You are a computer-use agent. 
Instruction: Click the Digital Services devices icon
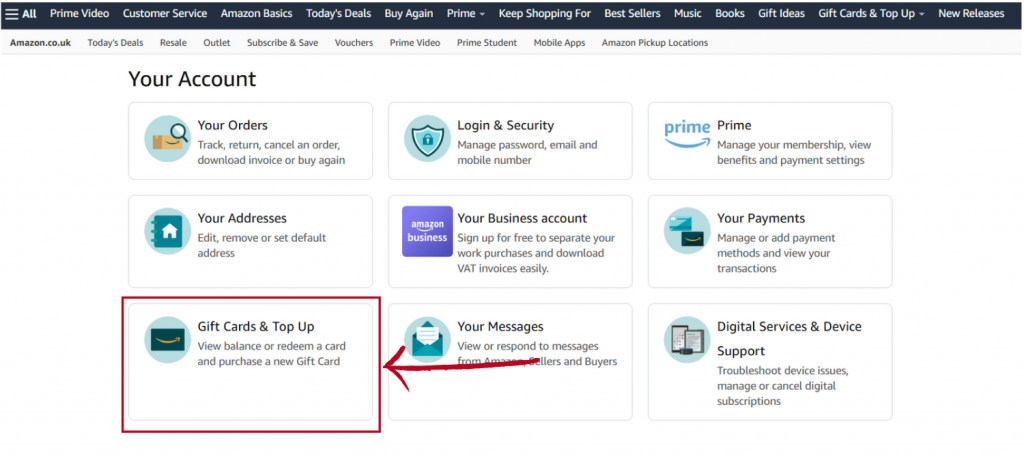pyautogui.click(x=687, y=339)
